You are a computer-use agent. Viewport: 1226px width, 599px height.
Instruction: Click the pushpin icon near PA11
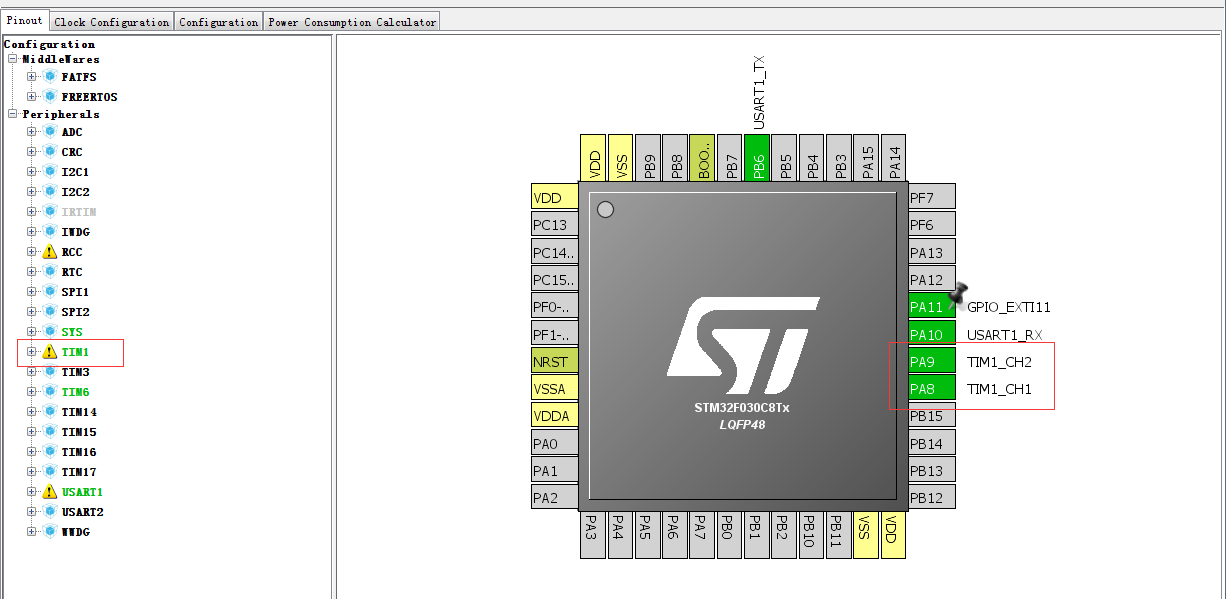(960, 293)
